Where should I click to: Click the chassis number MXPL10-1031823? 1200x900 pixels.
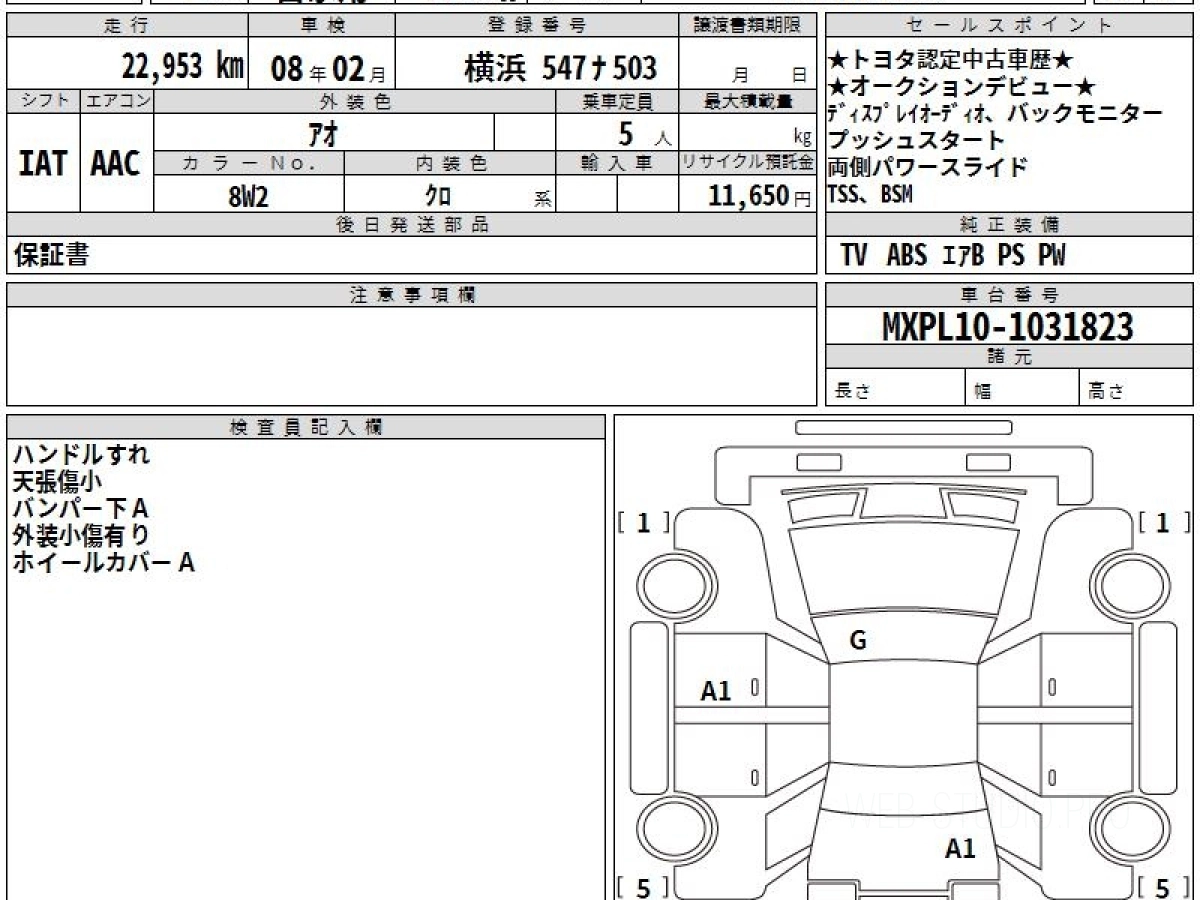[x=1007, y=326]
